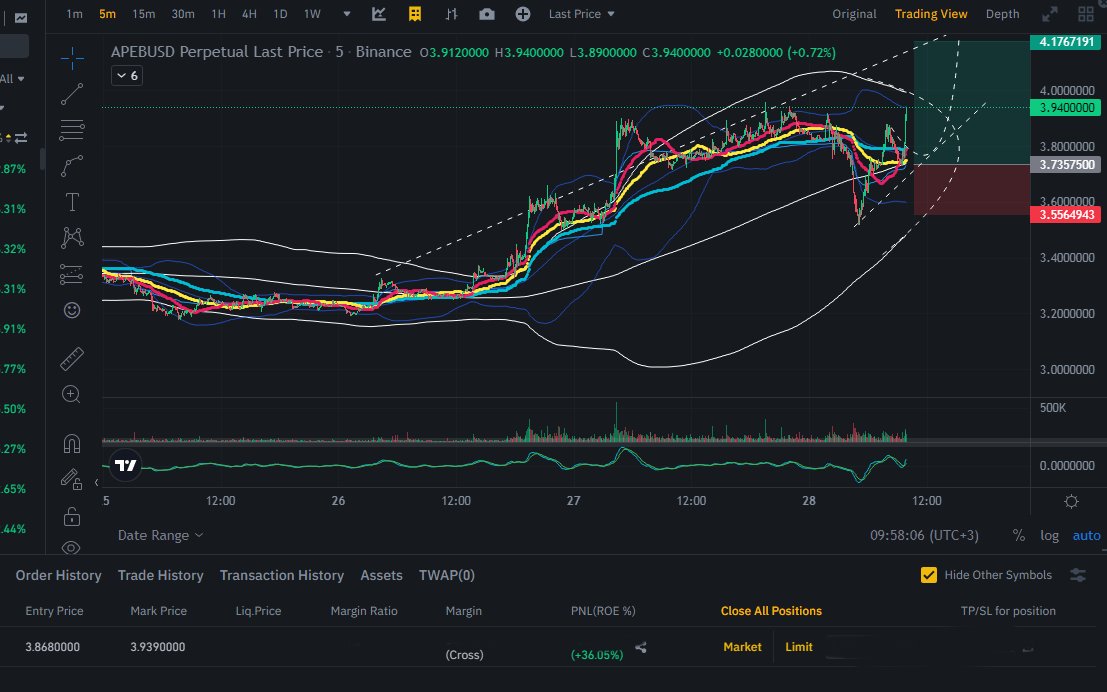Image resolution: width=1107 pixels, height=692 pixels.
Task: Switch chart to 15m interval
Action: pos(143,14)
